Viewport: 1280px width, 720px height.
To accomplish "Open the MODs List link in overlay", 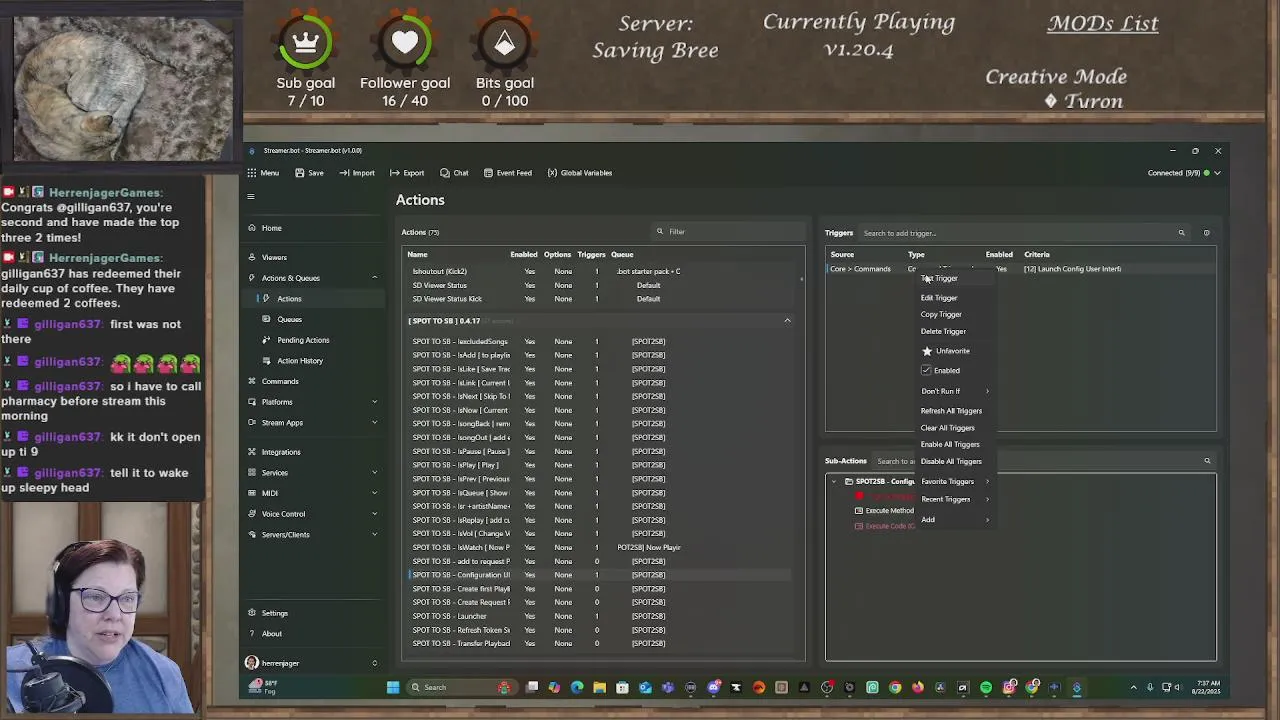I will pos(1103,23).
